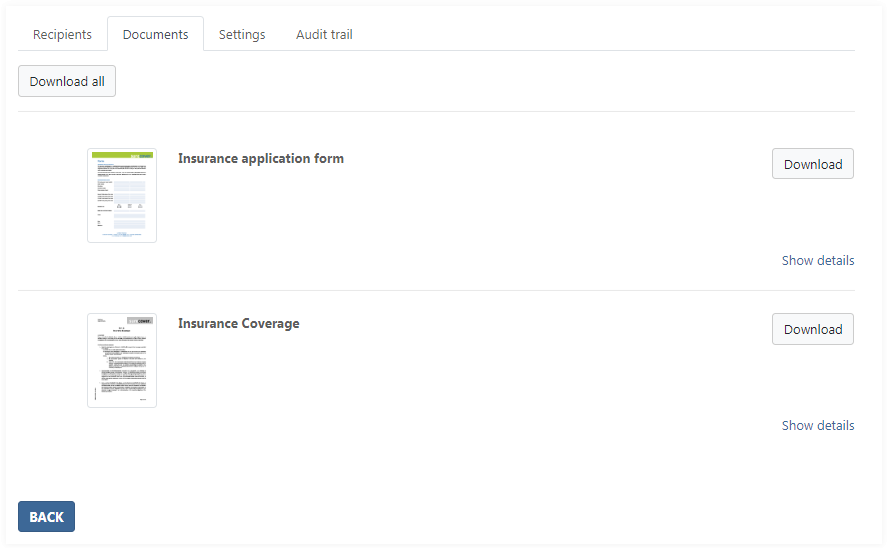Expand Show details under Insurance Coverage
The image size is (888, 550).
[817, 425]
